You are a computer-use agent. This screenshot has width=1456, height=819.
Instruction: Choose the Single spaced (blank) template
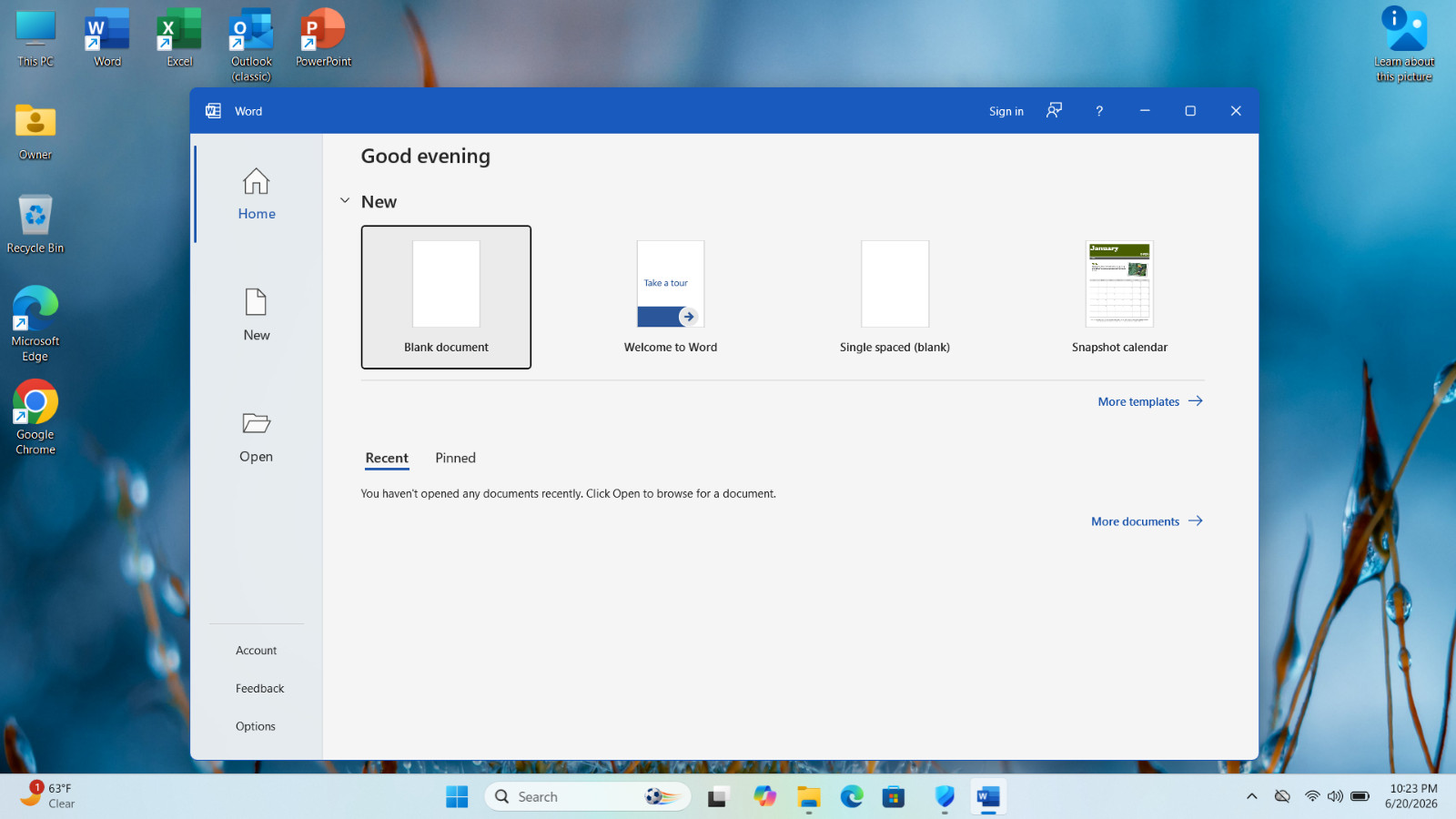pos(895,297)
